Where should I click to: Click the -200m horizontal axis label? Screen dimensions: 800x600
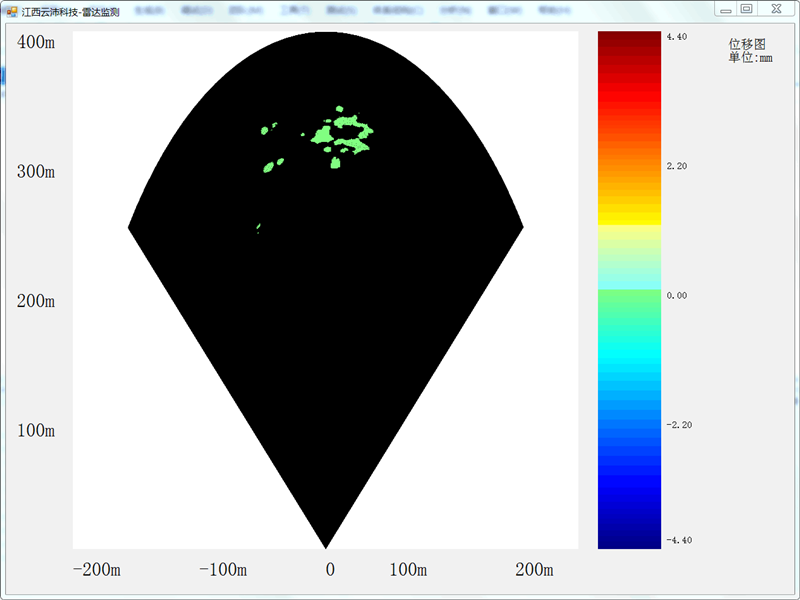(x=97, y=570)
